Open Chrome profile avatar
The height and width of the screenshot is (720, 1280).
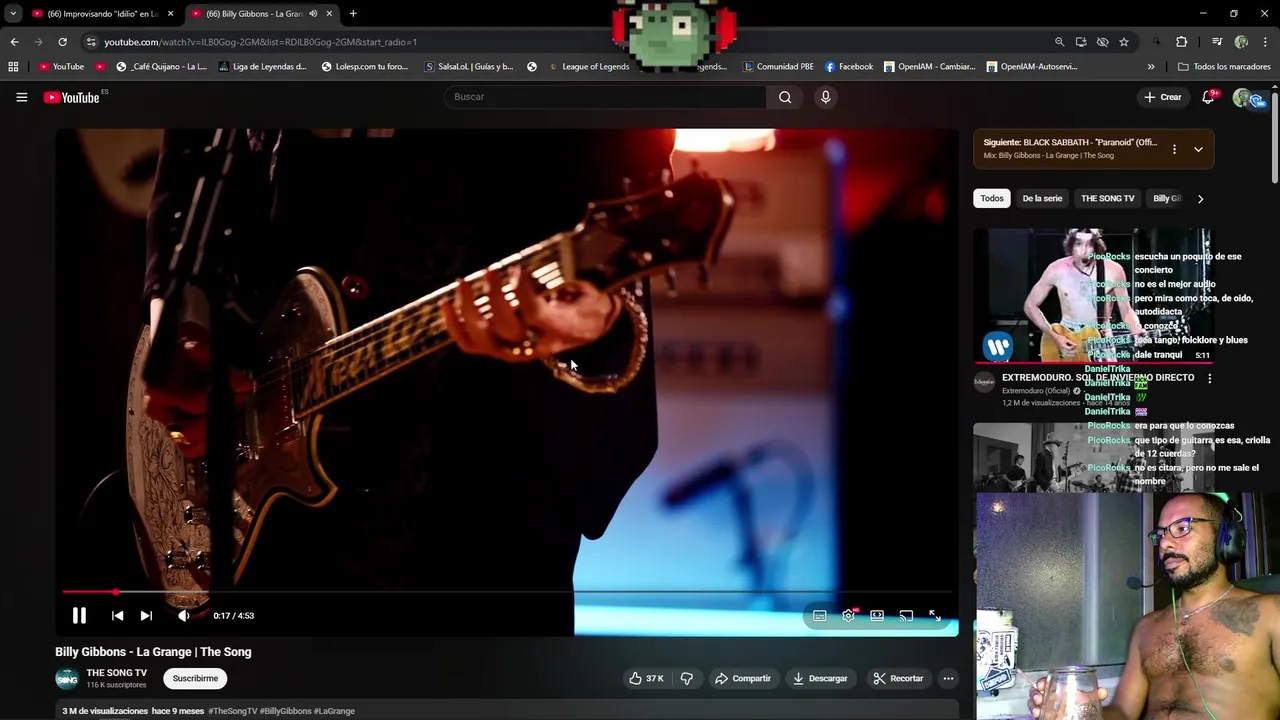(1242, 42)
